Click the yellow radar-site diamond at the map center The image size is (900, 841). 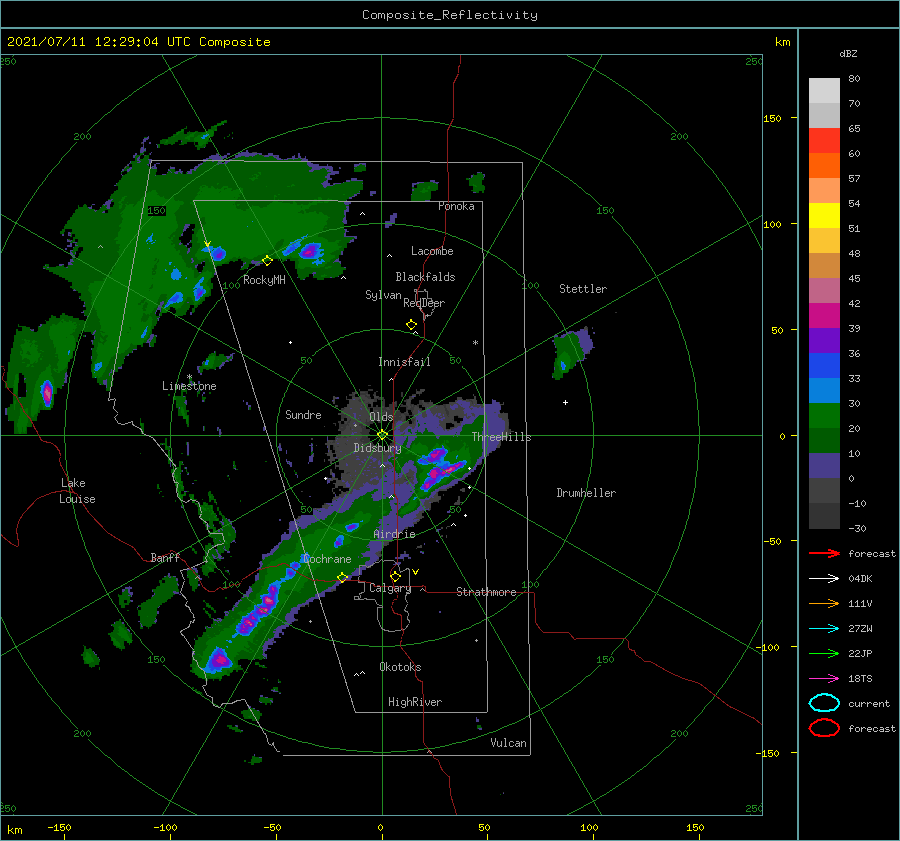click(382, 435)
